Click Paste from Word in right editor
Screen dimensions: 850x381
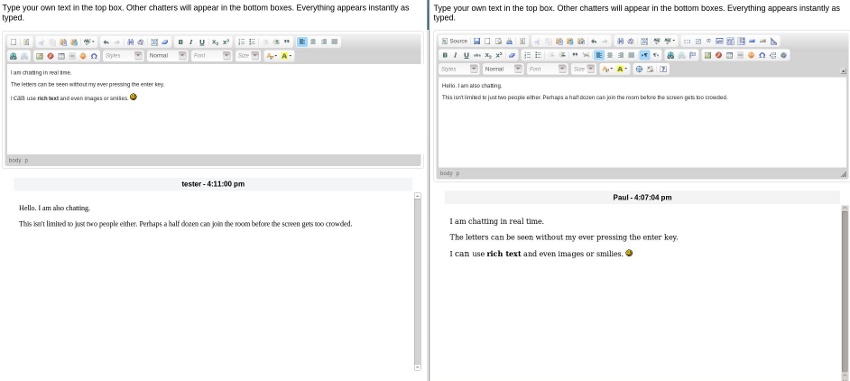(x=581, y=41)
